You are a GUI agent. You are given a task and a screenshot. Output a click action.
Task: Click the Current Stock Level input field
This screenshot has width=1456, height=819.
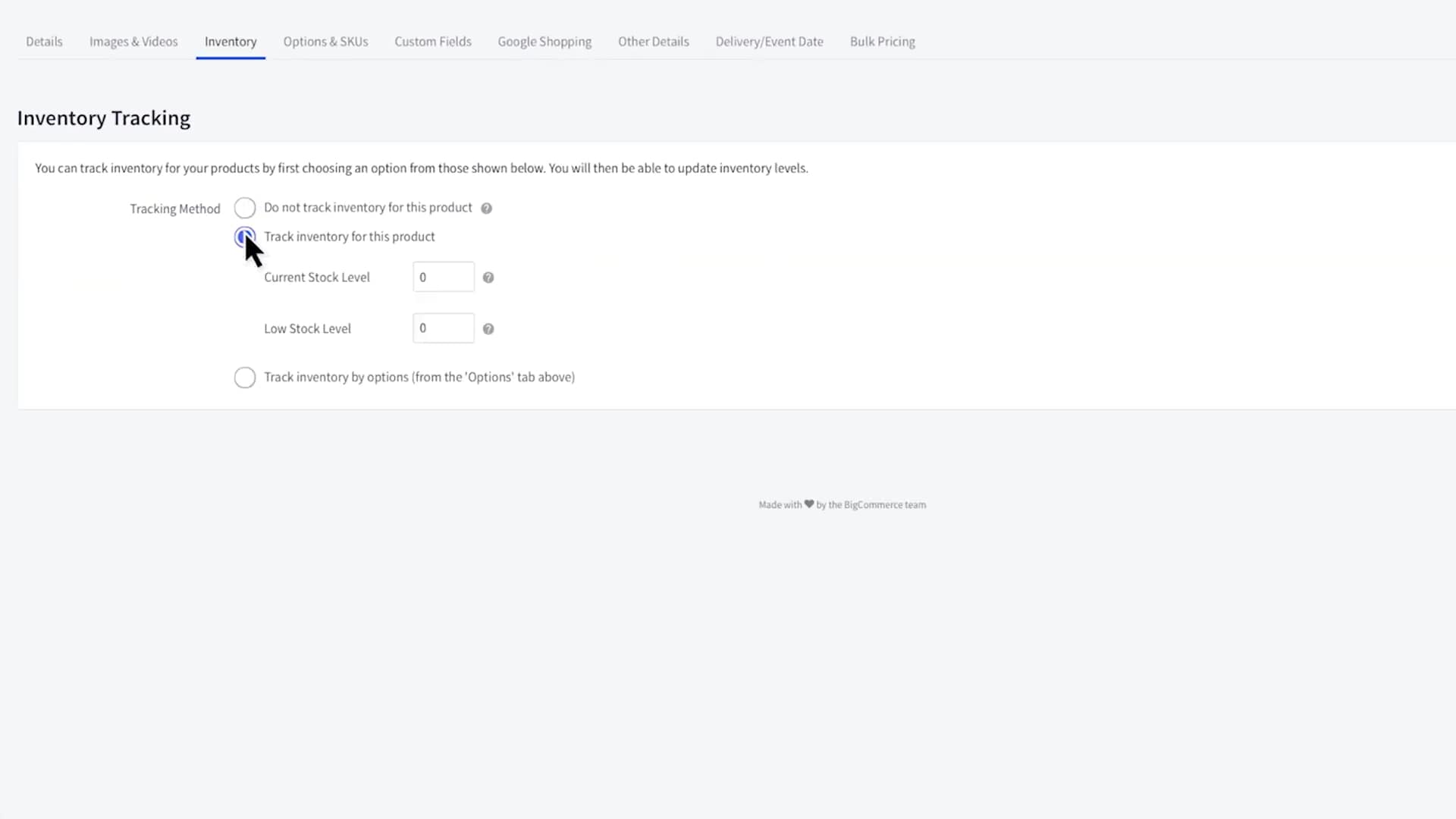(443, 276)
